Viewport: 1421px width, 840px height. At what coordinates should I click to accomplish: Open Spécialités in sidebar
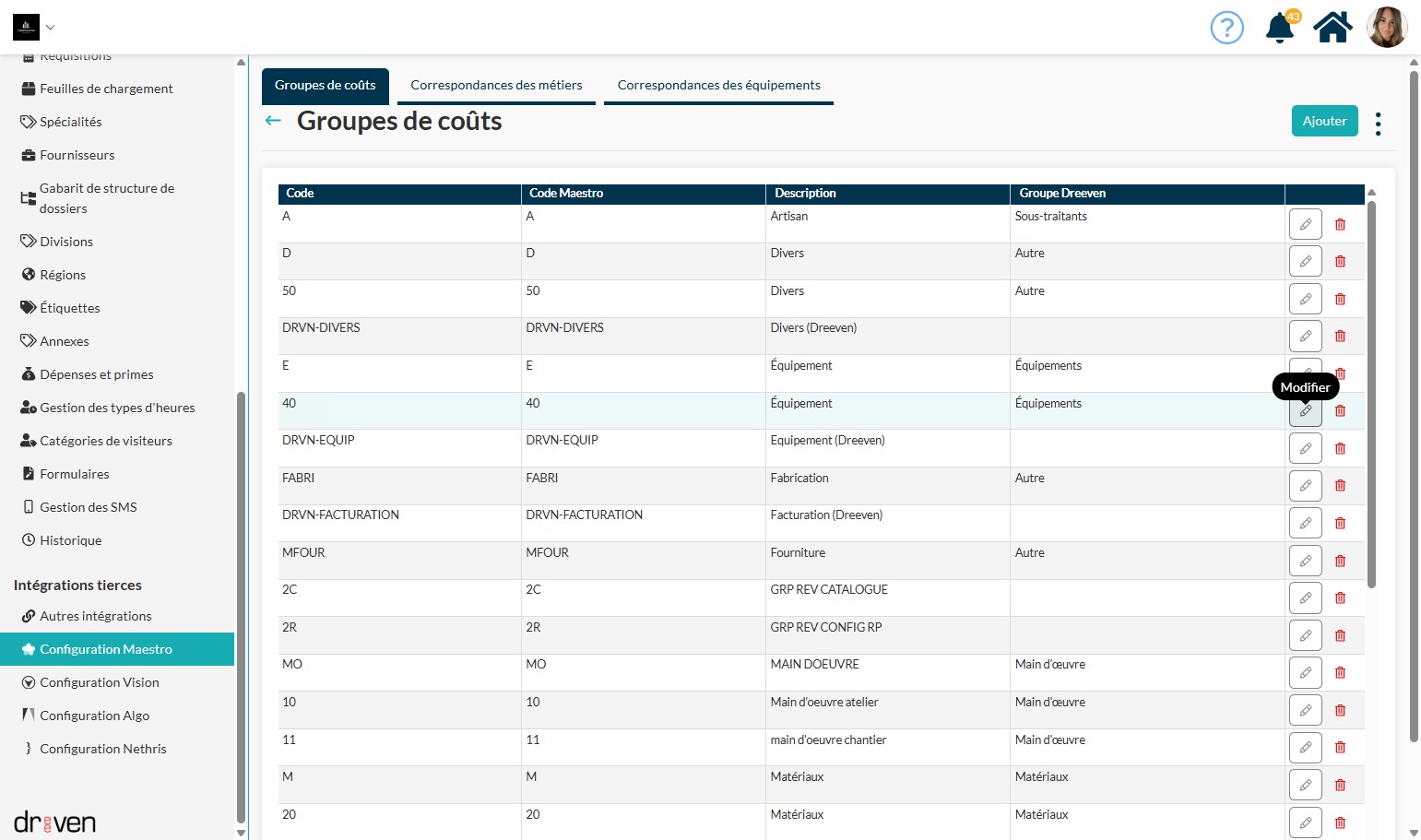pos(117,122)
